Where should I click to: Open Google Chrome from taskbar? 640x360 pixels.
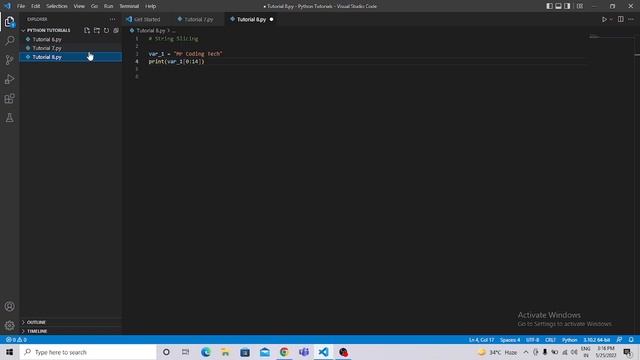point(284,352)
